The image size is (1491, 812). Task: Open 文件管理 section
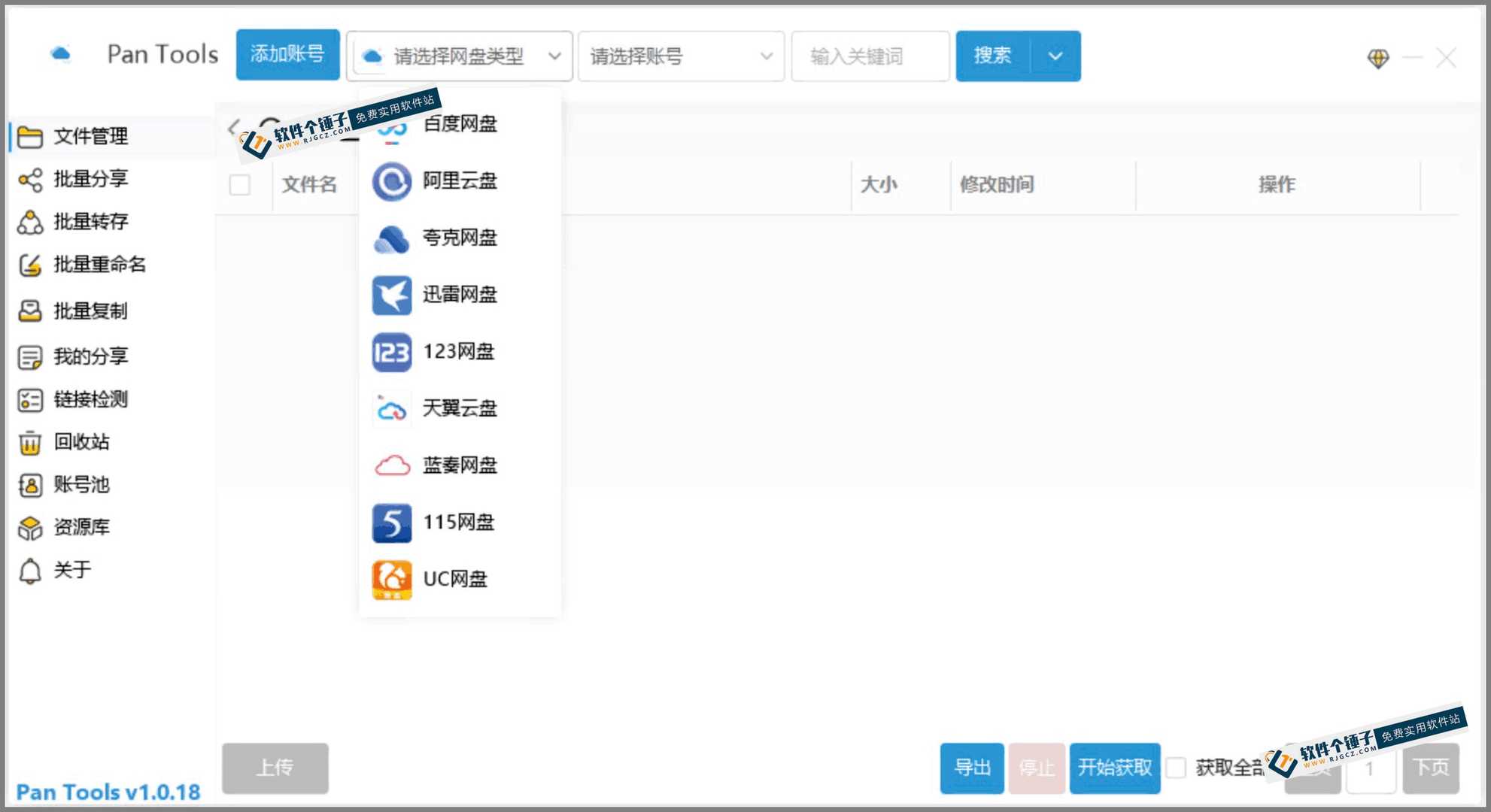113,137
